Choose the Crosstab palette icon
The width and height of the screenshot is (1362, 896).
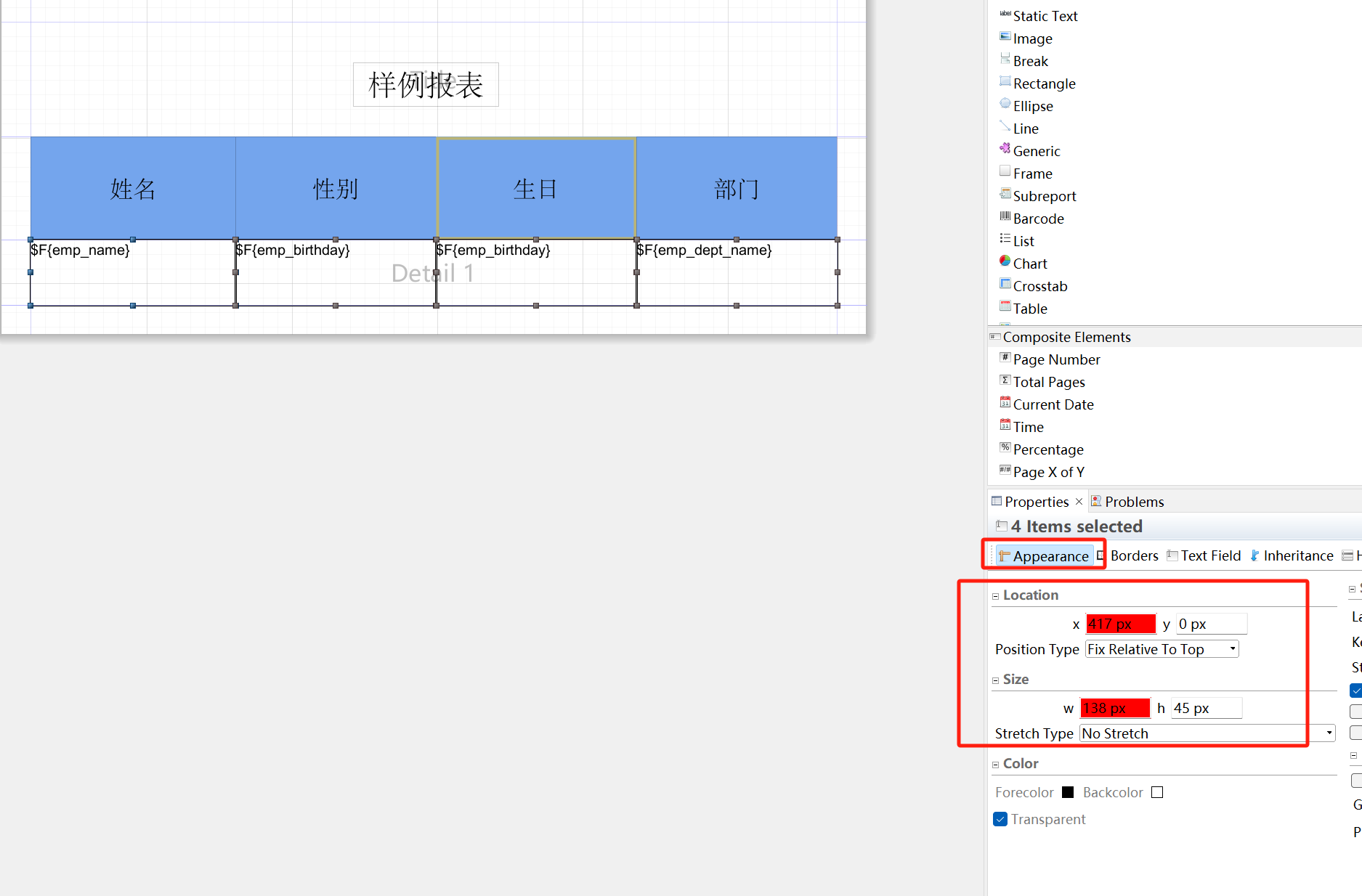click(1005, 284)
